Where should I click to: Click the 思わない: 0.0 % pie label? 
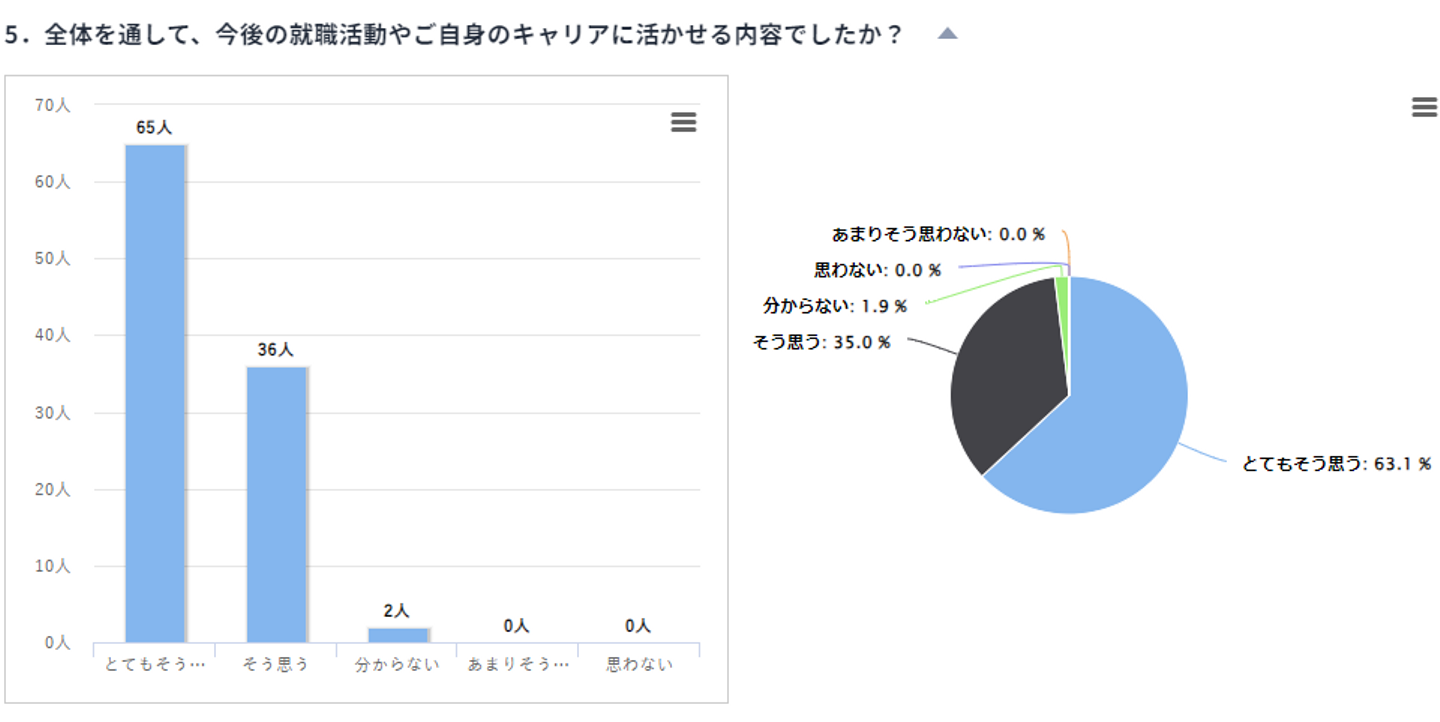click(x=877, y=270)
